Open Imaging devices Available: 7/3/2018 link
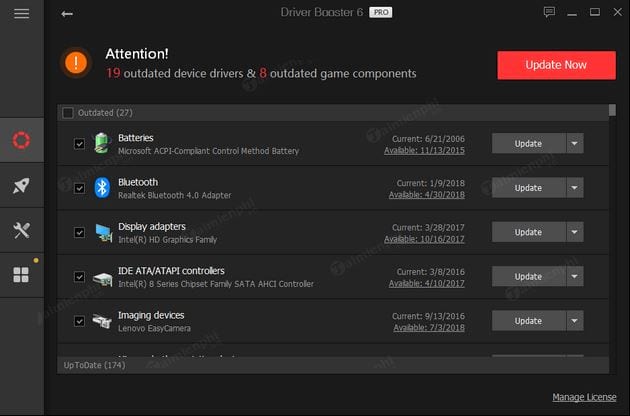Image resolution: width=630 pixels, height=416 pixels. (x=429, y=328)
